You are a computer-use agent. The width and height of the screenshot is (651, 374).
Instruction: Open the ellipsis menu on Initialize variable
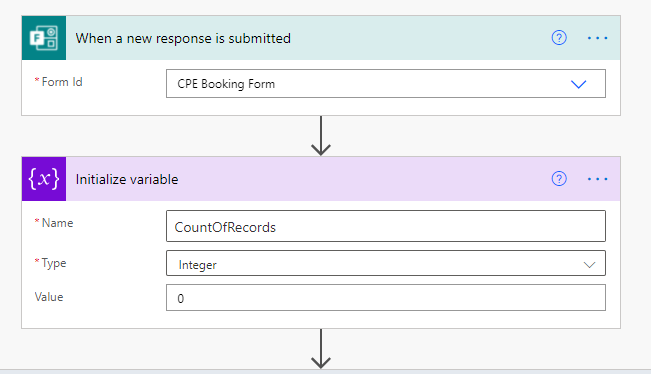click(x=597, y=179)
